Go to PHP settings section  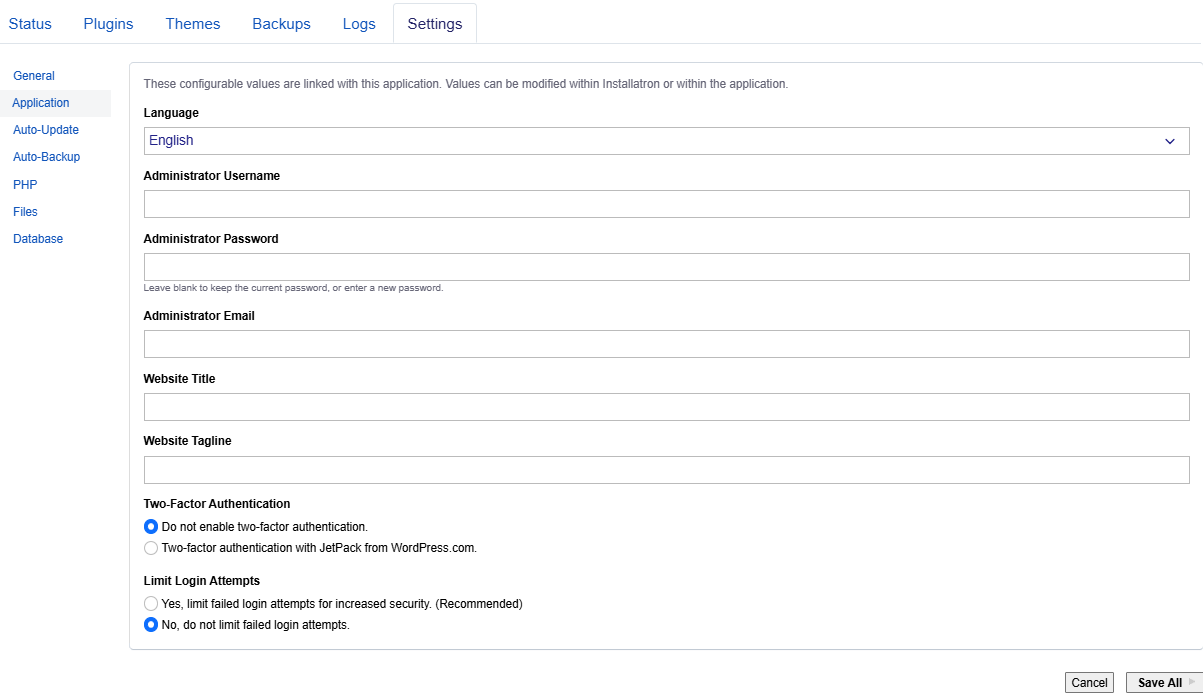click(x=25, y=185)
